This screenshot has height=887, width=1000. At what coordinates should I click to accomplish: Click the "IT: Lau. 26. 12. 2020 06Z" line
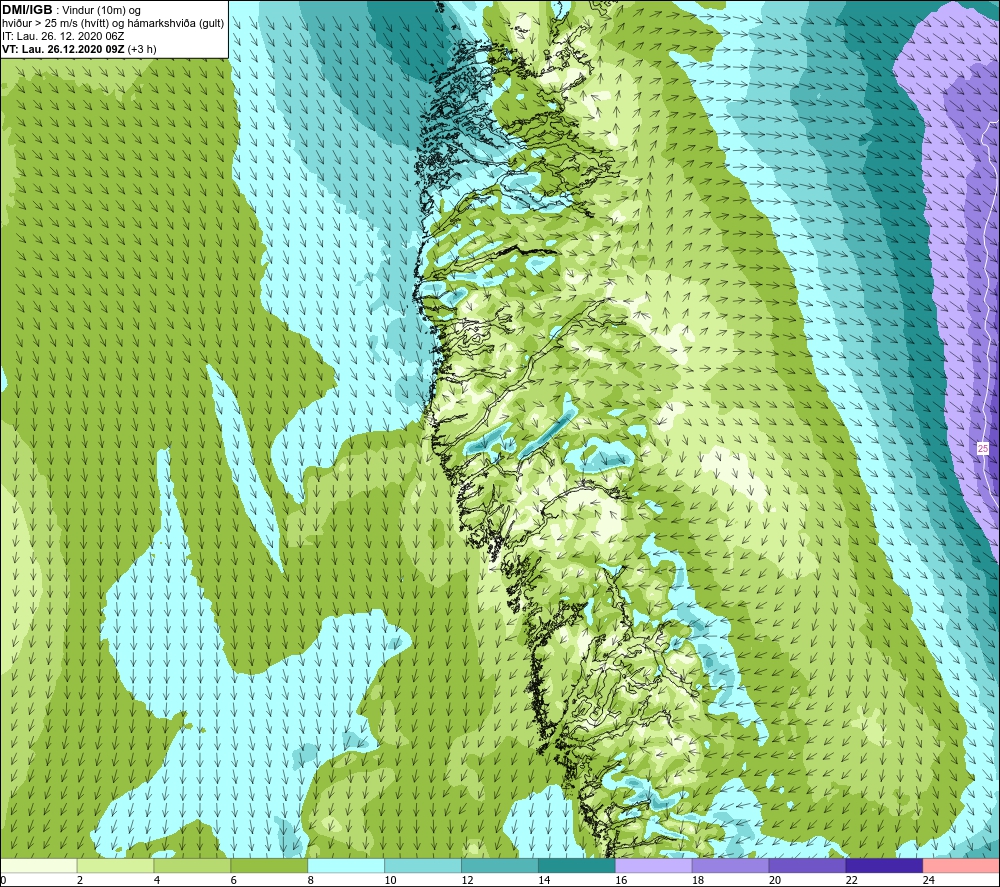point(63,36)
